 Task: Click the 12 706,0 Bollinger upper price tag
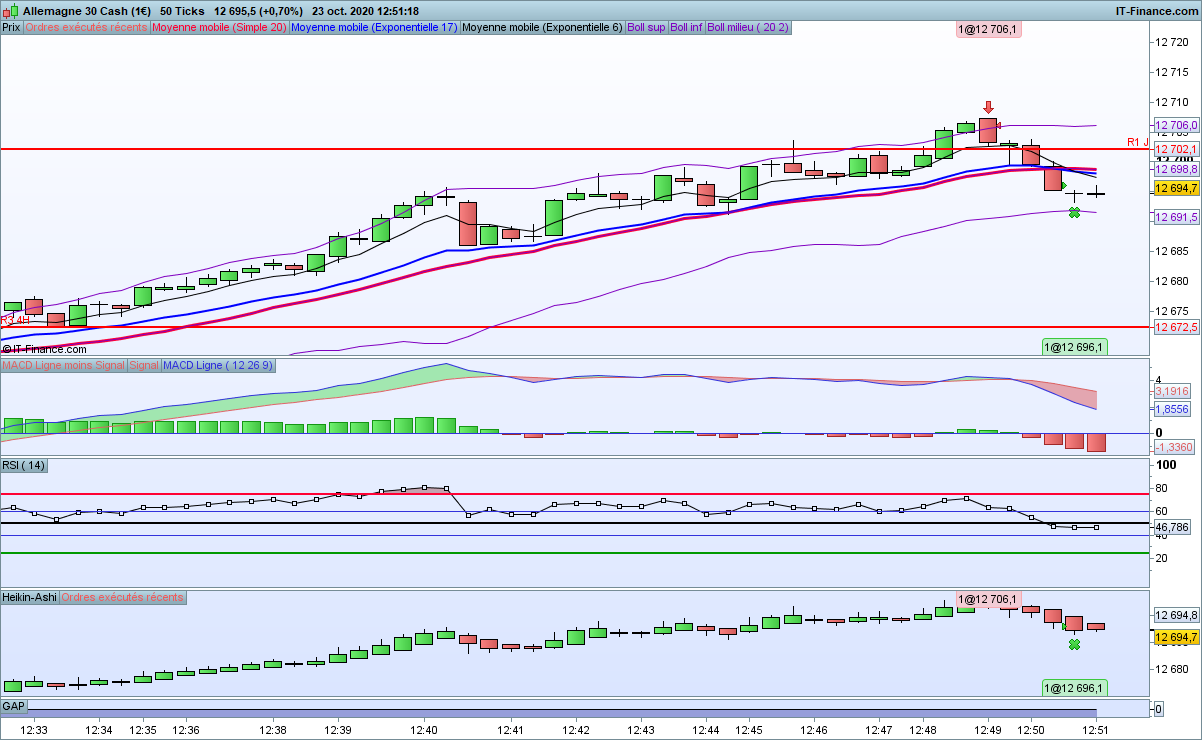(1176, 125)
